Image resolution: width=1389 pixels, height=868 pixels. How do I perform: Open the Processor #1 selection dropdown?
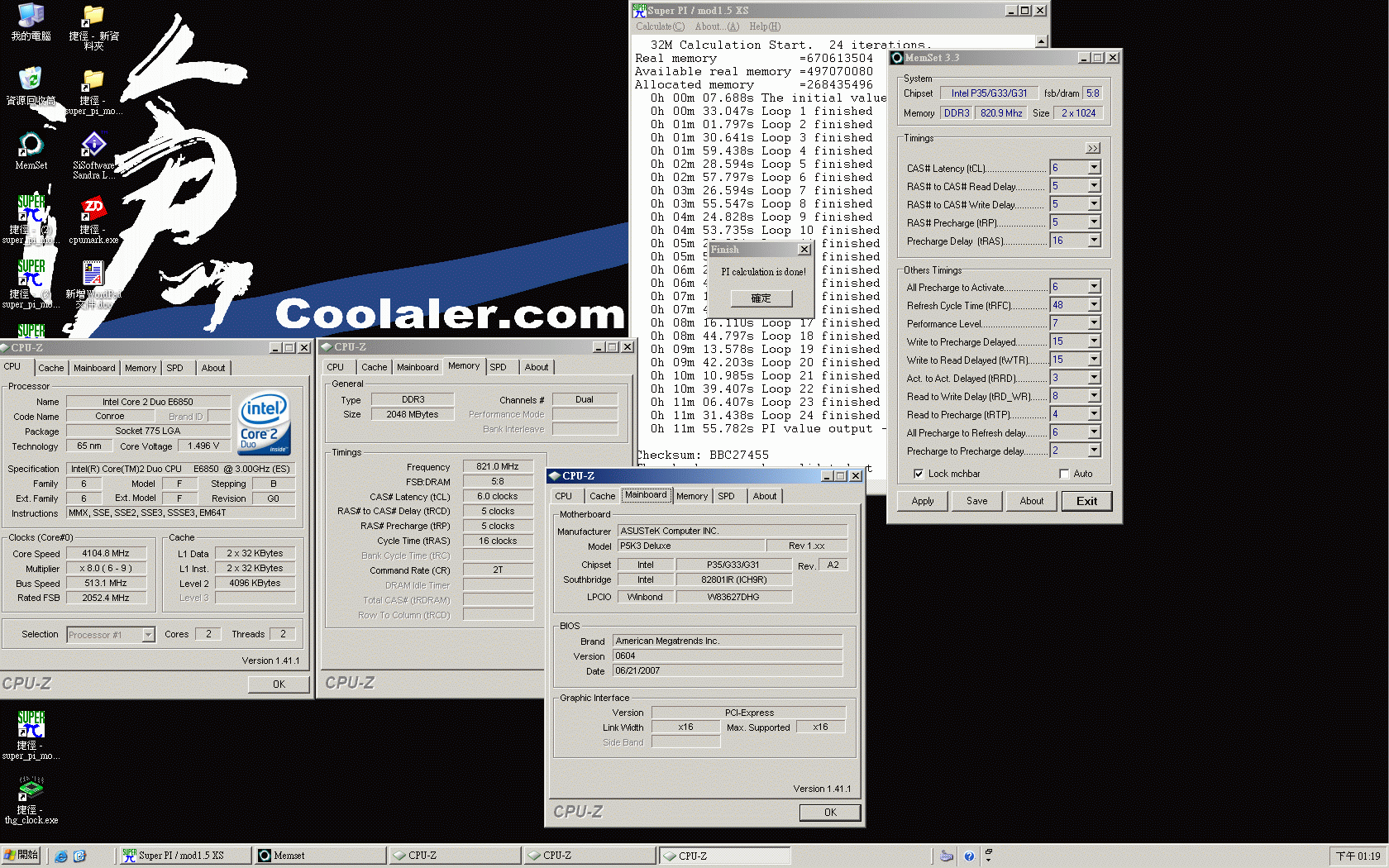(148, 635)
